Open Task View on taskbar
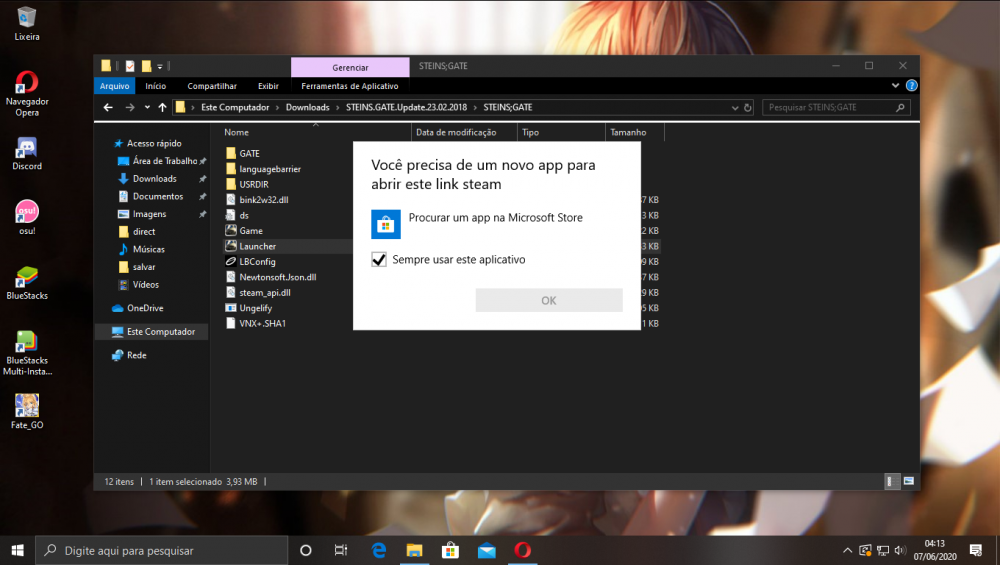The width and height of the screenshot is (1000, 565). 341,550
